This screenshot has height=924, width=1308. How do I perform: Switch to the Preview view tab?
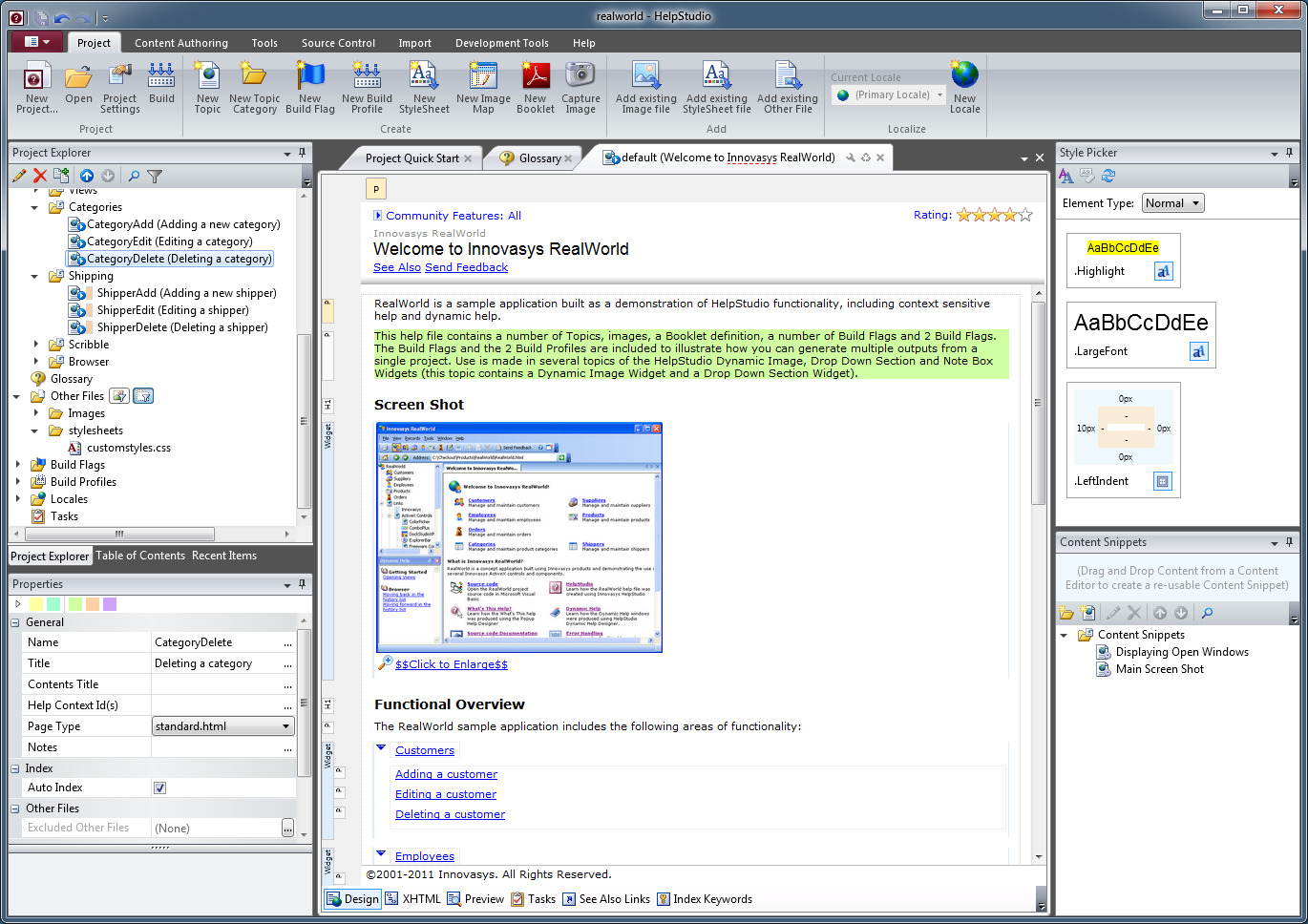click(x=476, y=899)
